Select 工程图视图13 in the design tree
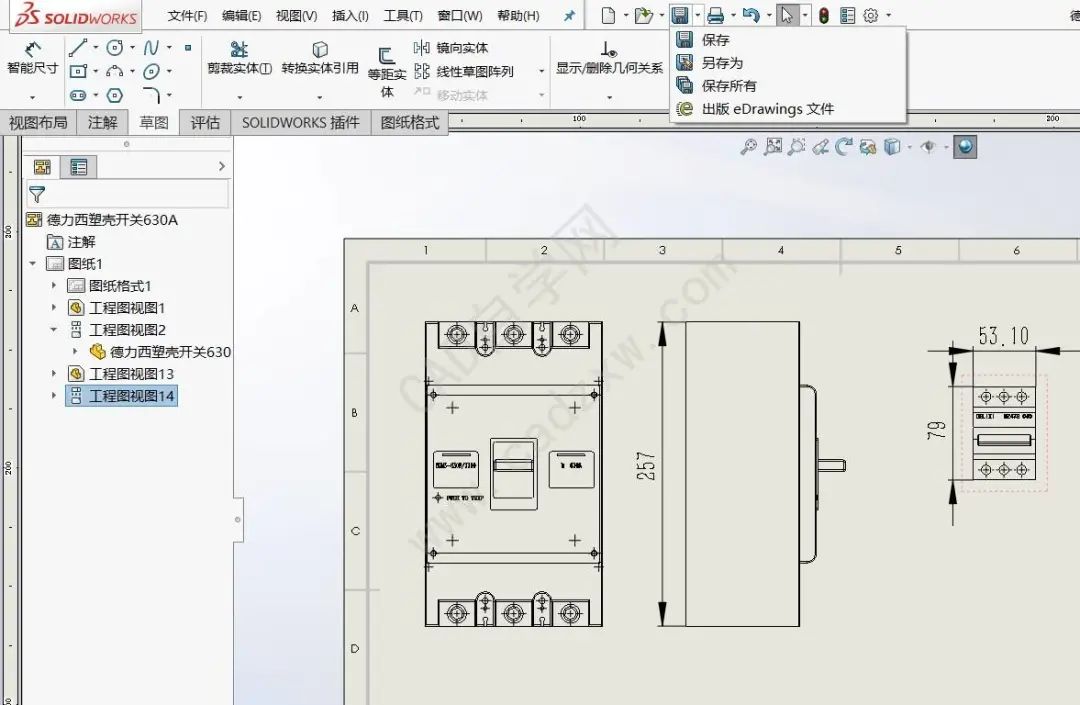The width and height of the screenshot is (1080, 705). pos(125,374)
